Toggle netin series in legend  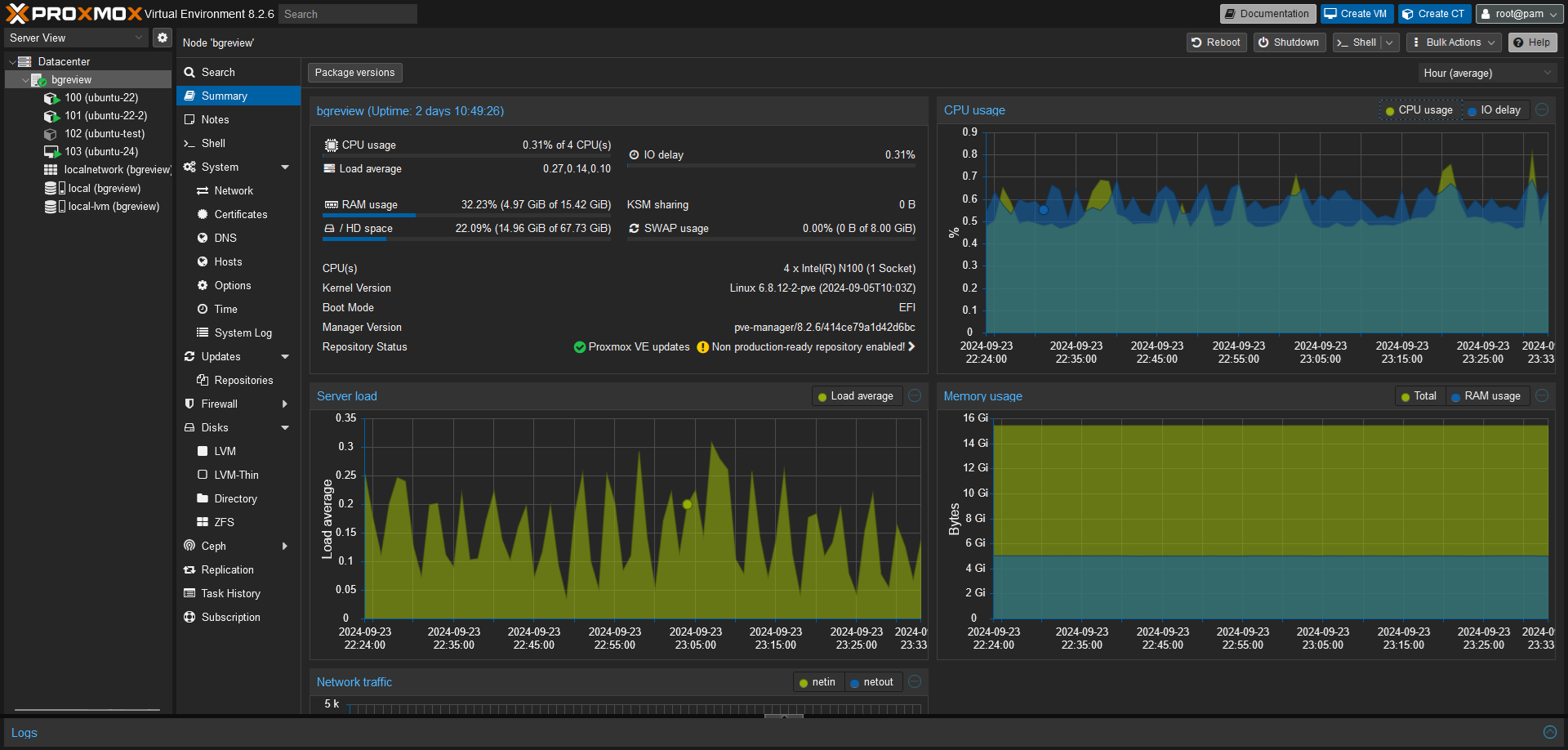(x=817, y=682)
